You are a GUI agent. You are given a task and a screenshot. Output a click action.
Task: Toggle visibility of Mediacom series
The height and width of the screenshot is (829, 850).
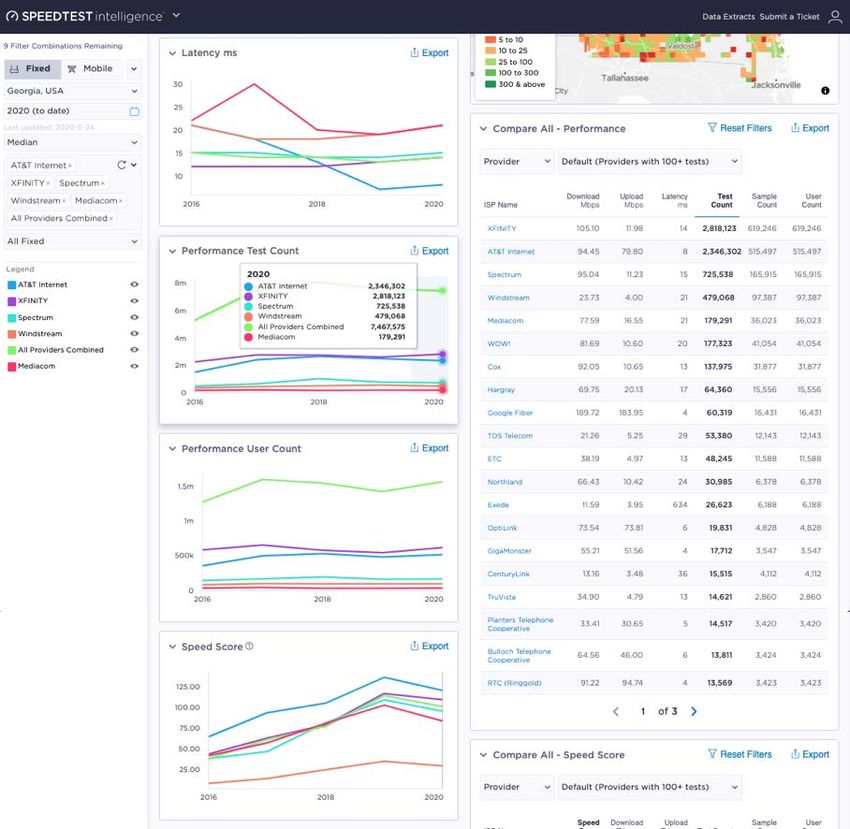(134, 367)
